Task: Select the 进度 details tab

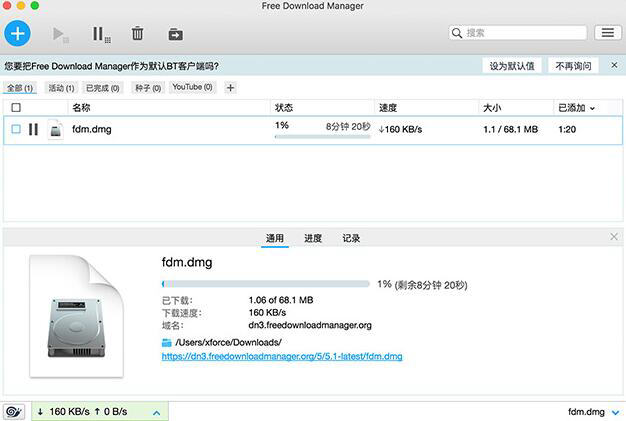Action: pos(313,238)
